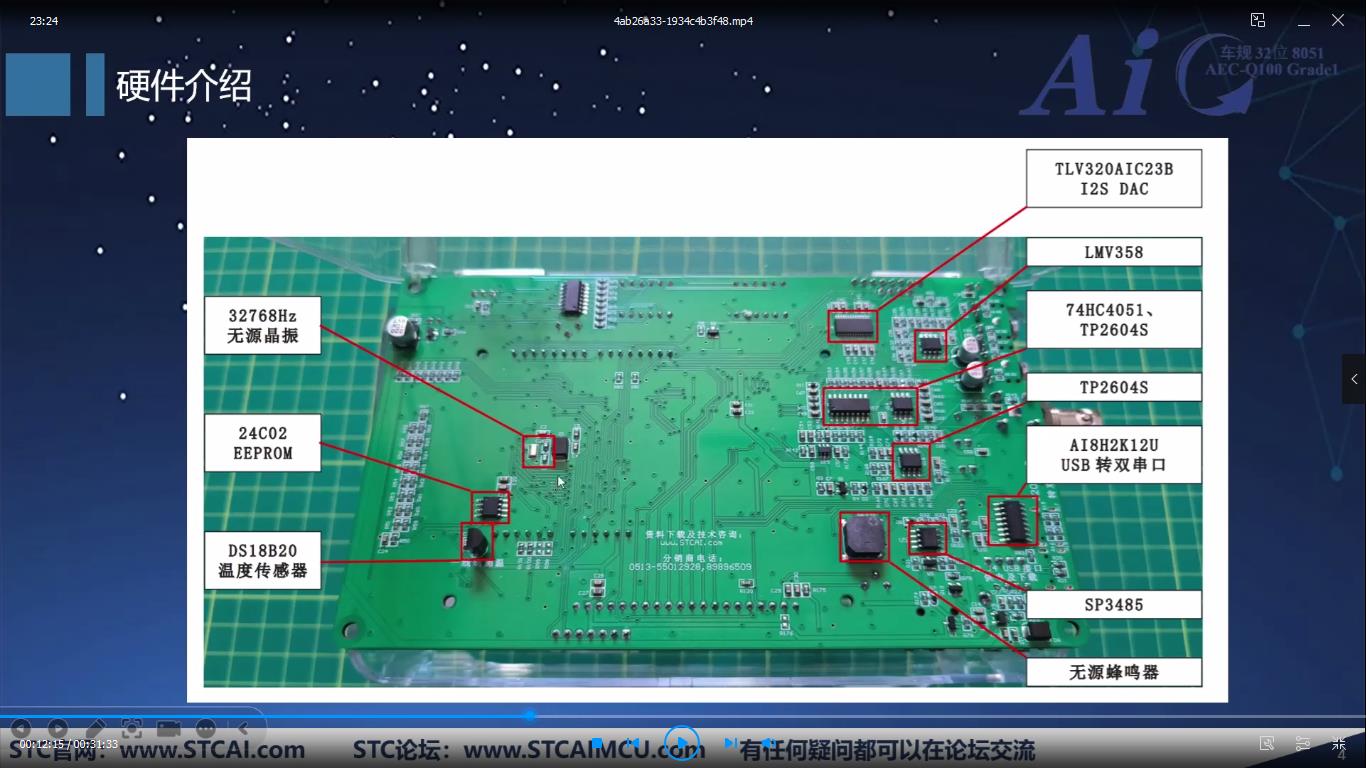Viewport: 1366px width, 768px height.
Task: Click the "LMV358" label
Action: click(1114, 252)
